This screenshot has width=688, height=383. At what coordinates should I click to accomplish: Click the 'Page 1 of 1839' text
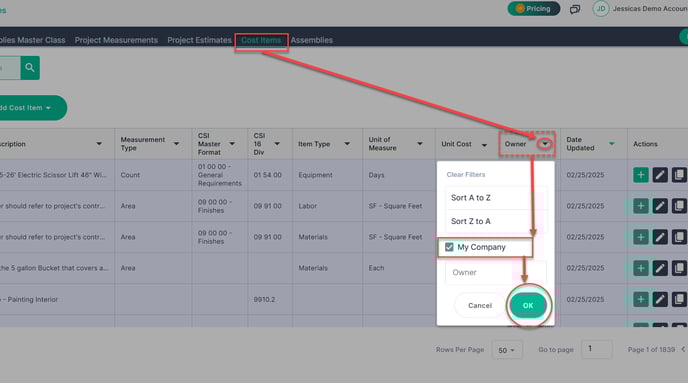651,350
